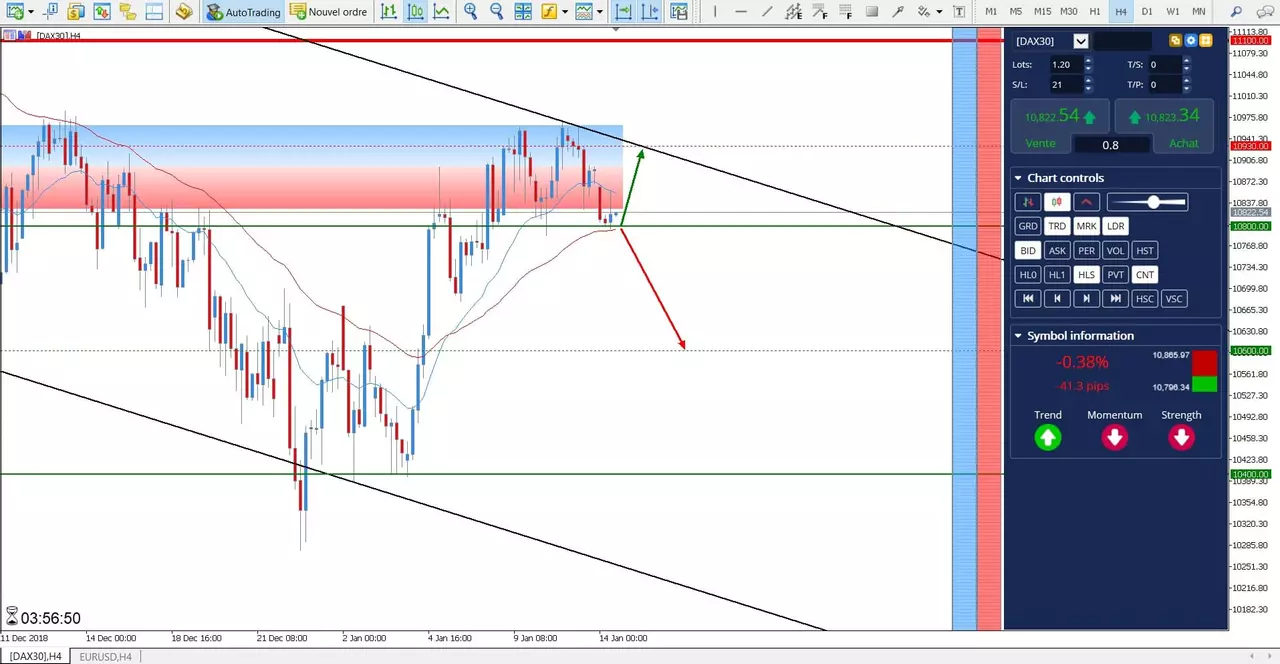Image resolution: width=1280 pixels, height=664 pixels.
Task: Switch to D1 timeframe
Action: [x=1147, y=12]
